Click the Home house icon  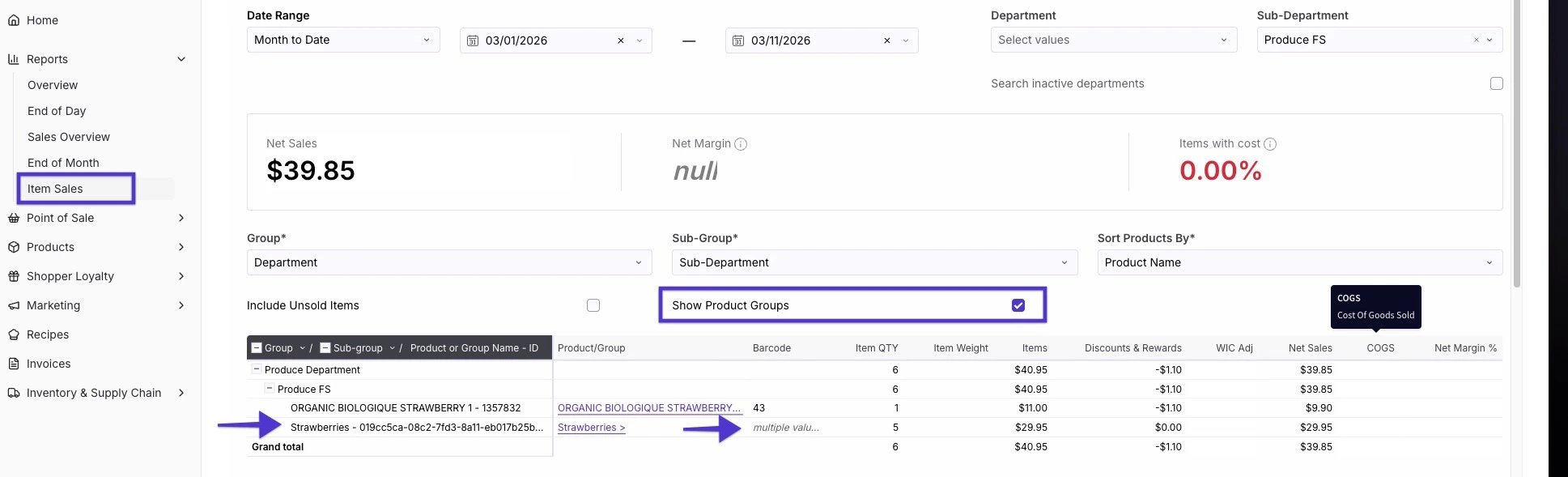point(14,20)
